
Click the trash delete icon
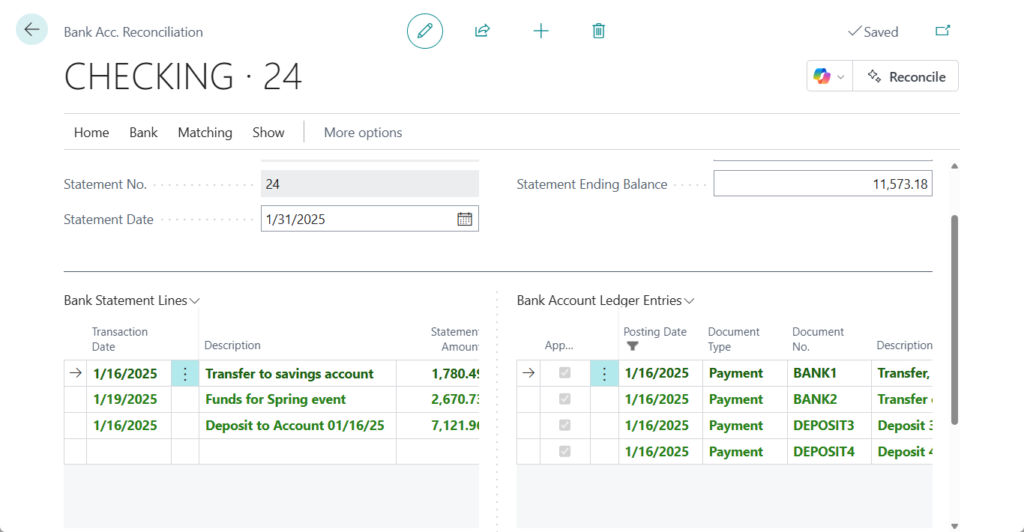(x=599, y=31)
